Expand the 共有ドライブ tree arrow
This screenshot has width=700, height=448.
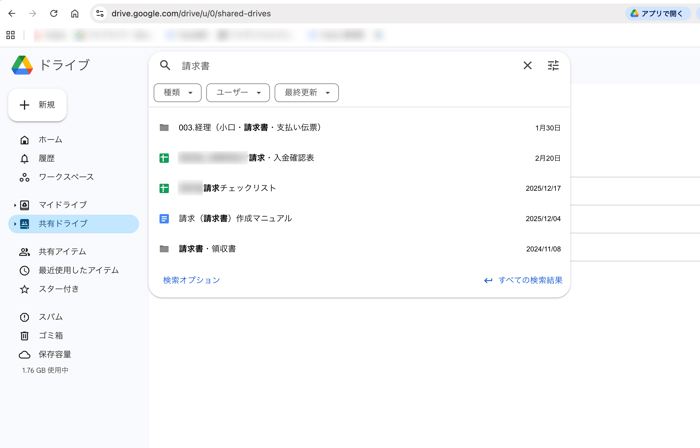click(x=15, y=224)
